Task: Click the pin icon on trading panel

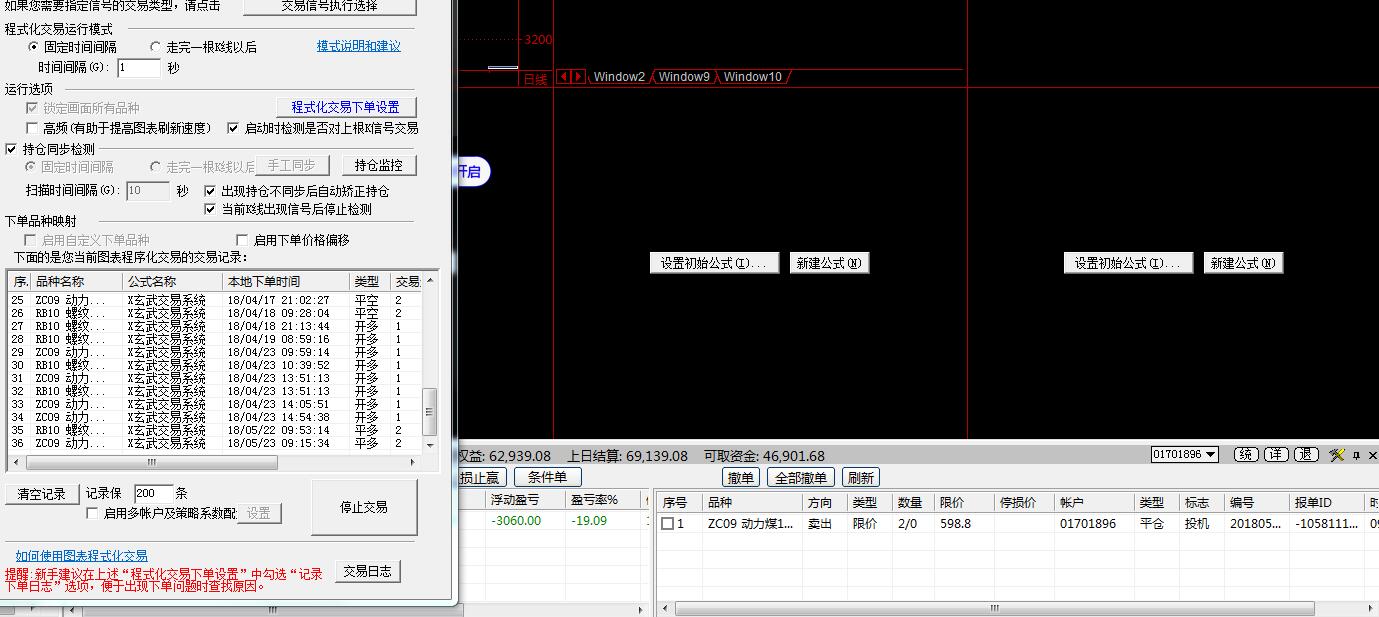Action: pos(1357,455)
